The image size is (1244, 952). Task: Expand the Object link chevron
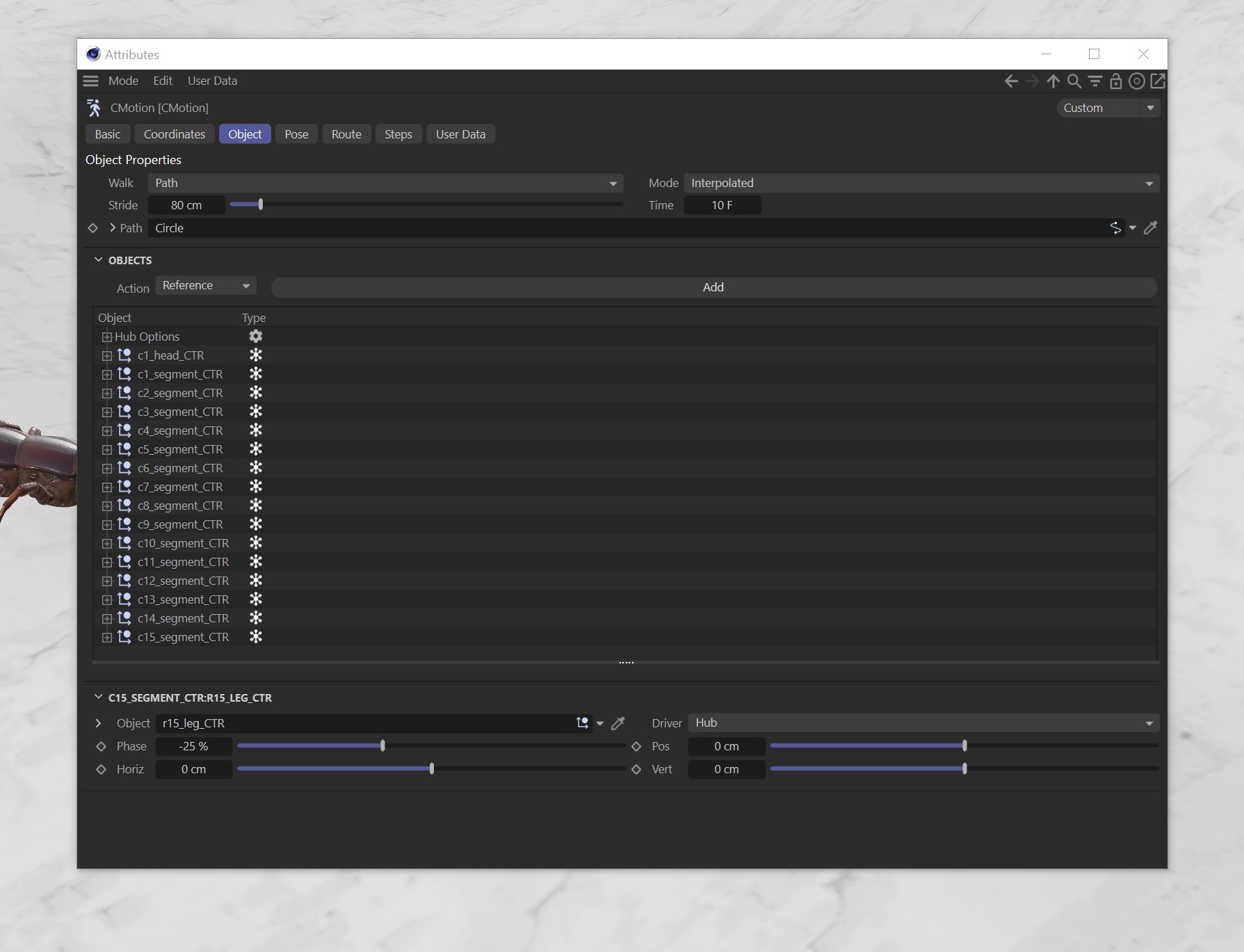[98, 723]
